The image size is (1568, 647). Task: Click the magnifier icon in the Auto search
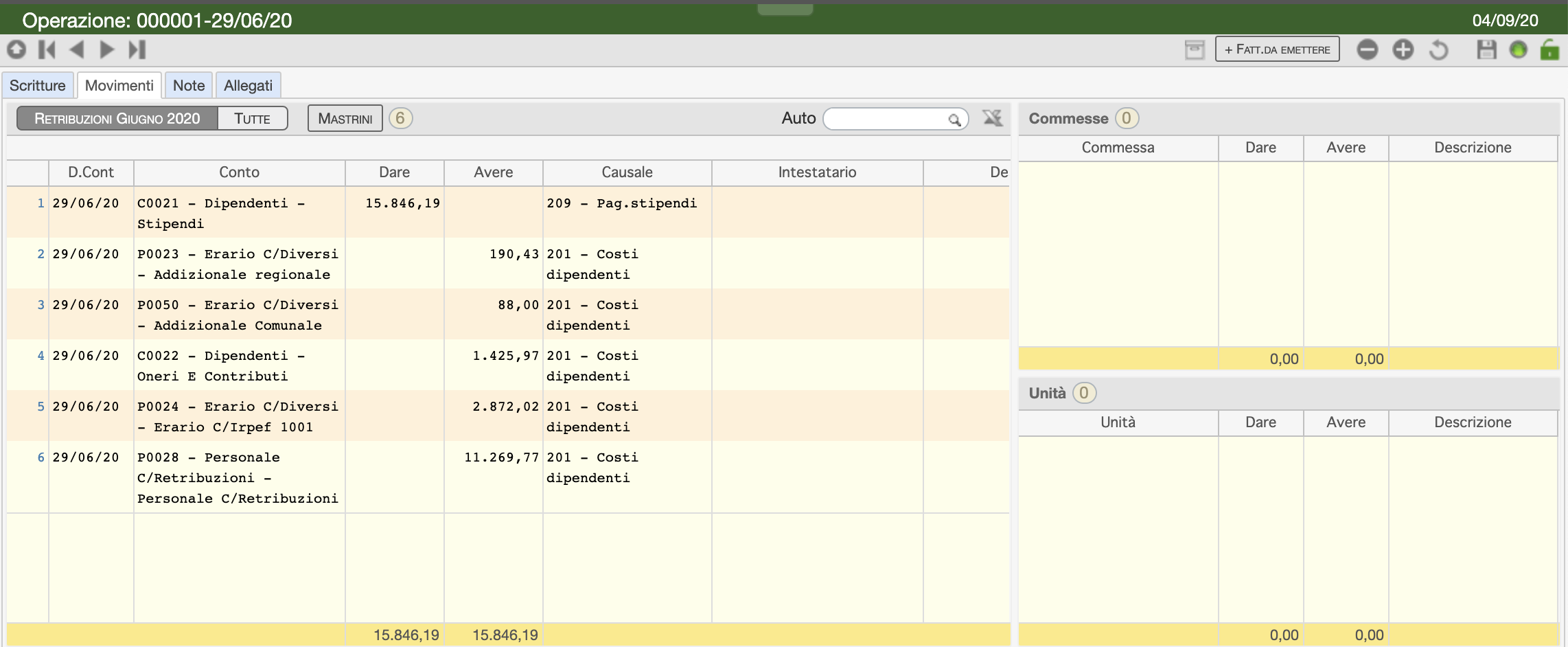954,120
